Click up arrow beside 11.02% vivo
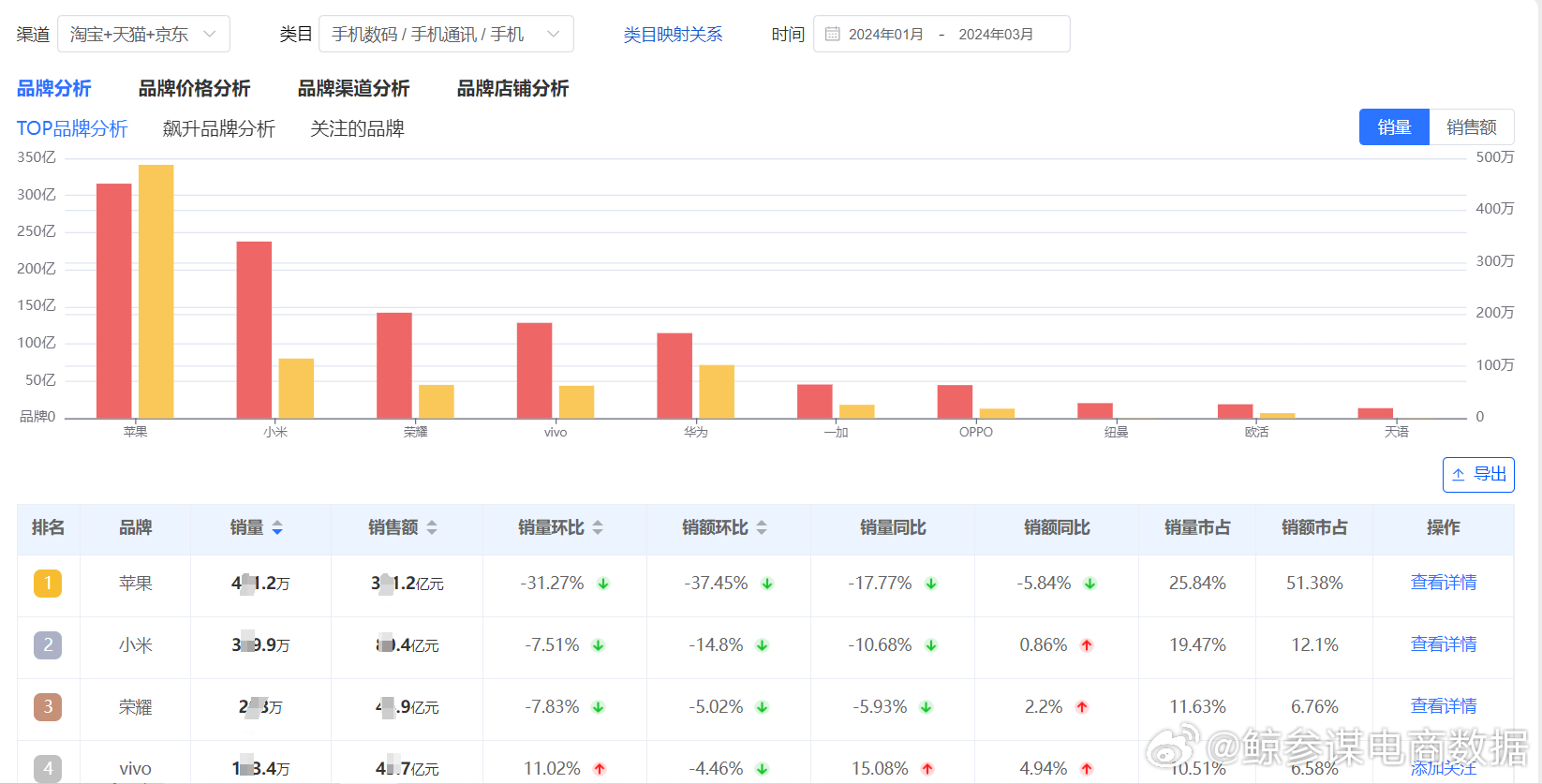The height and width of the screenshot is (784, 1542). pyautogui.click(x=600, y=769)
